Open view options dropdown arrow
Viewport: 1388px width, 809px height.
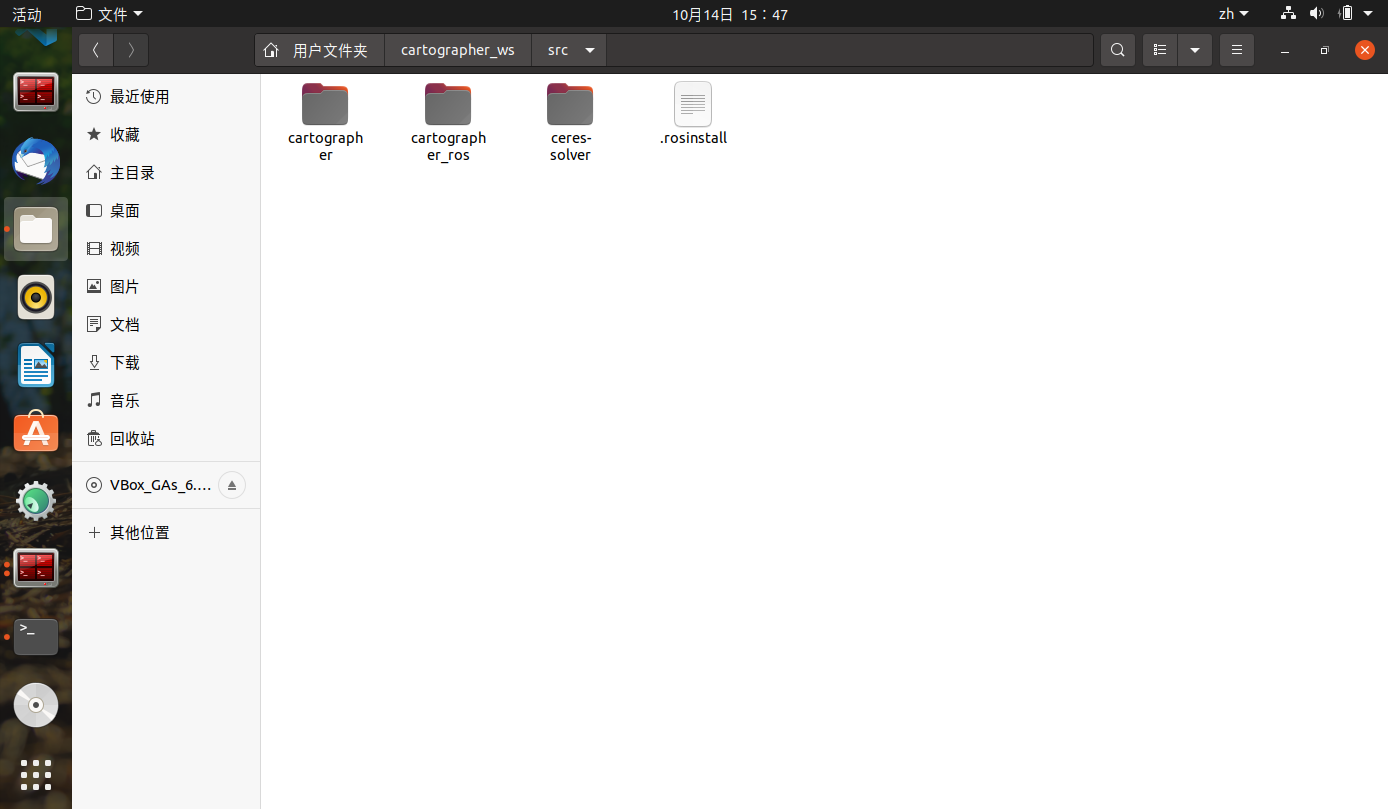[1195, 50]
